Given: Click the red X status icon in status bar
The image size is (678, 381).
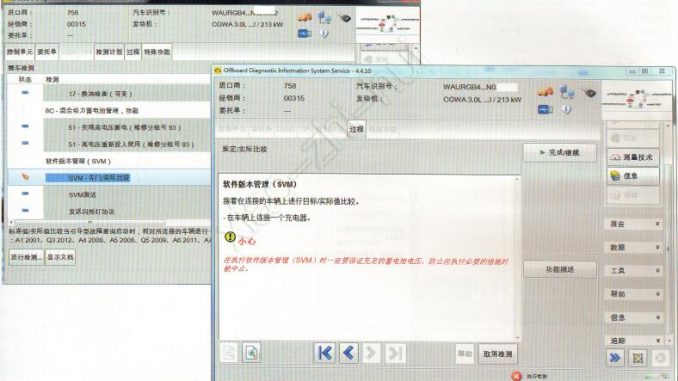Looking at the screenshot, I should [516, 376].
